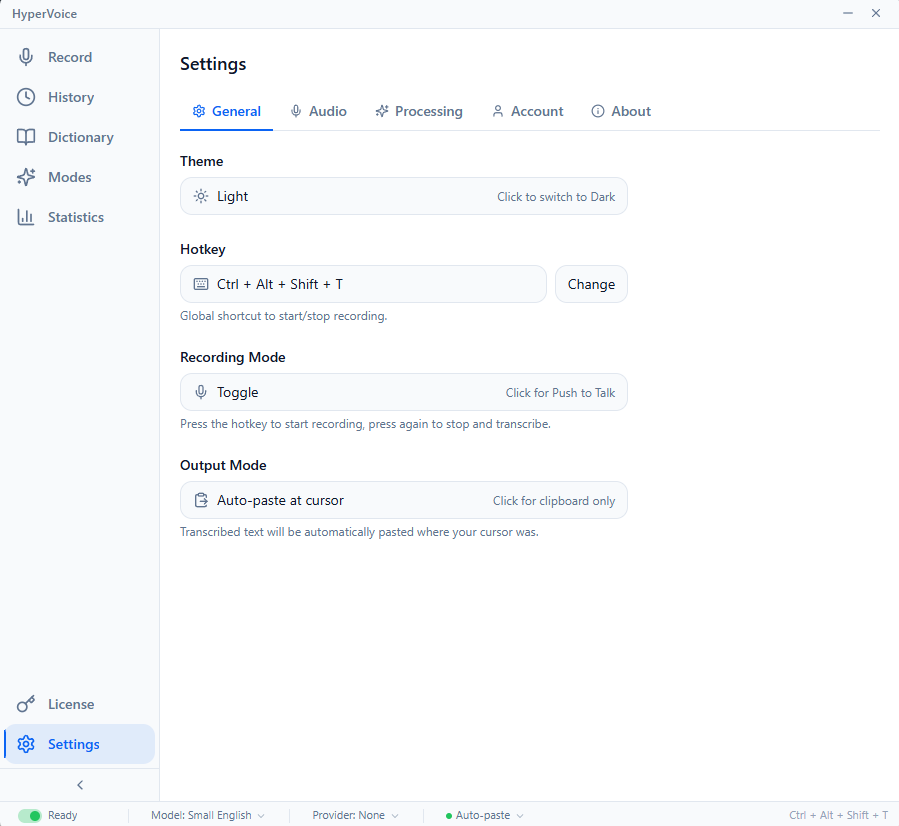Click the 'Ready' status text
This screenshot has height=826, width=899.
tap(62, 815)
